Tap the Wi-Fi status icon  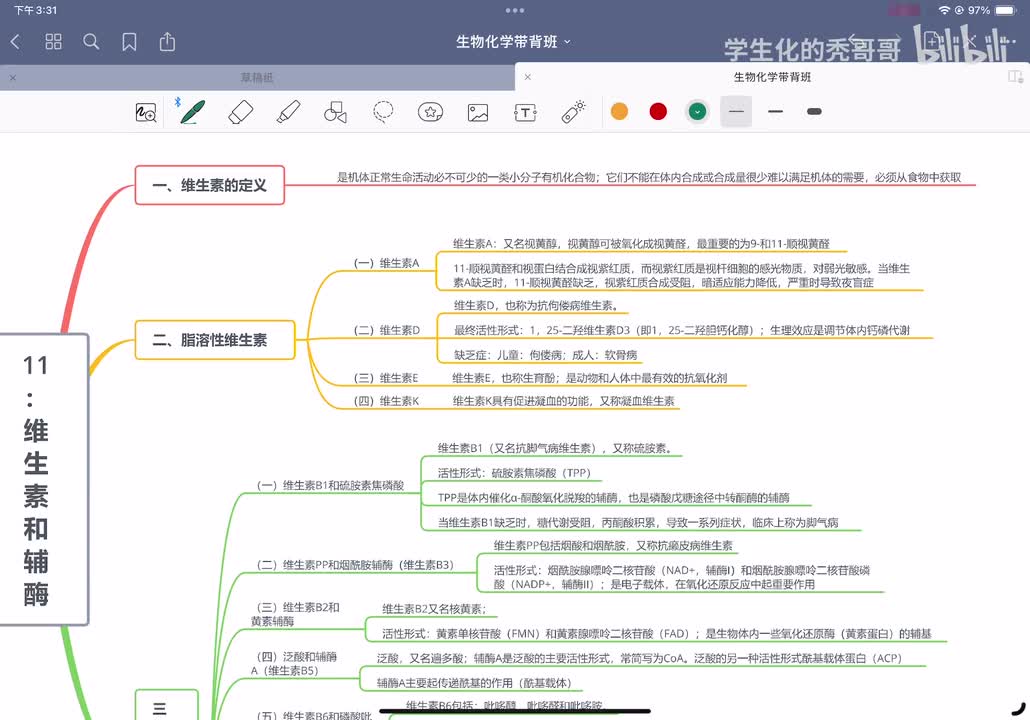(x=945, y=11)
